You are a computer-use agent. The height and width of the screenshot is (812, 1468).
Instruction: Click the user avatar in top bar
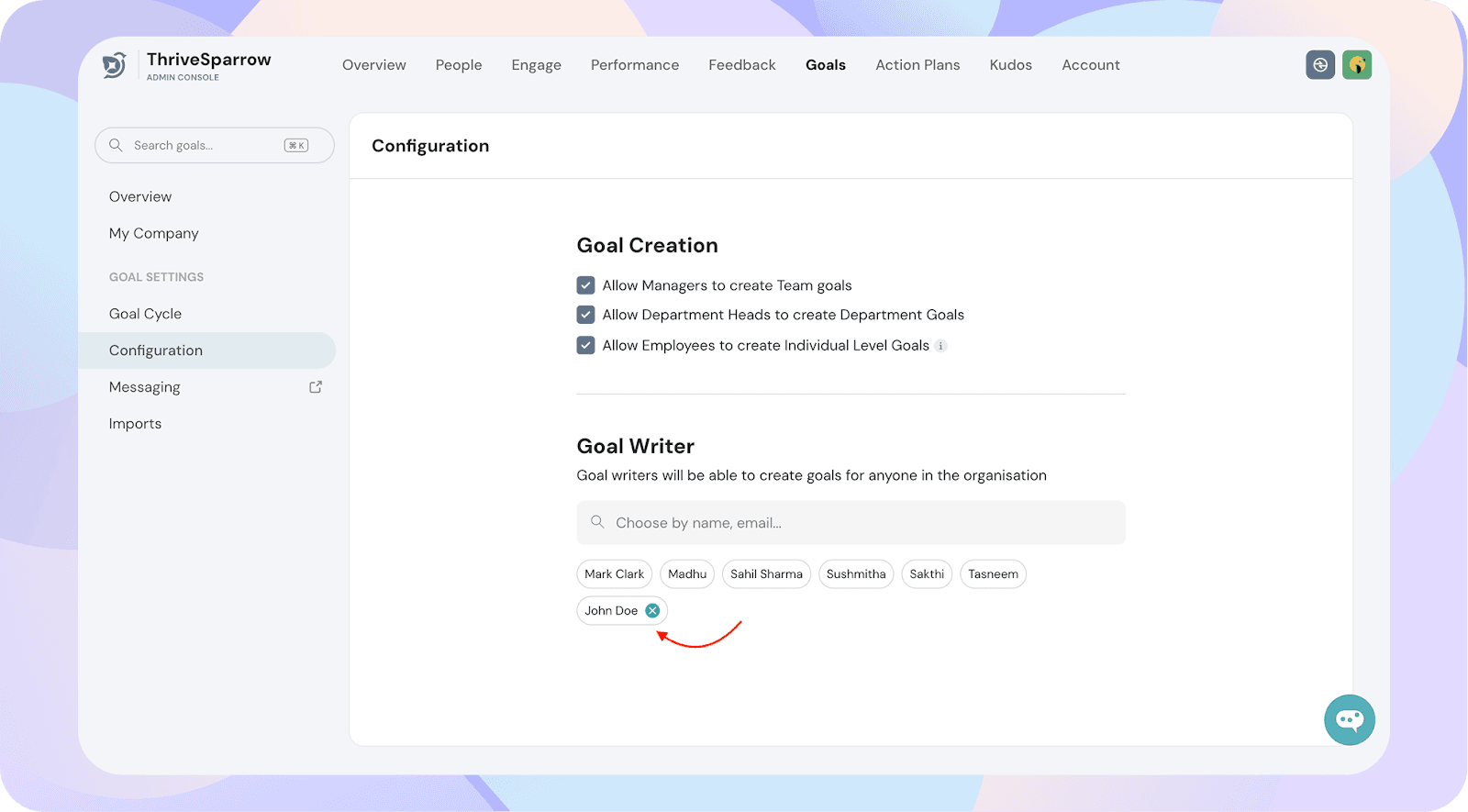tap(1356, 65)
